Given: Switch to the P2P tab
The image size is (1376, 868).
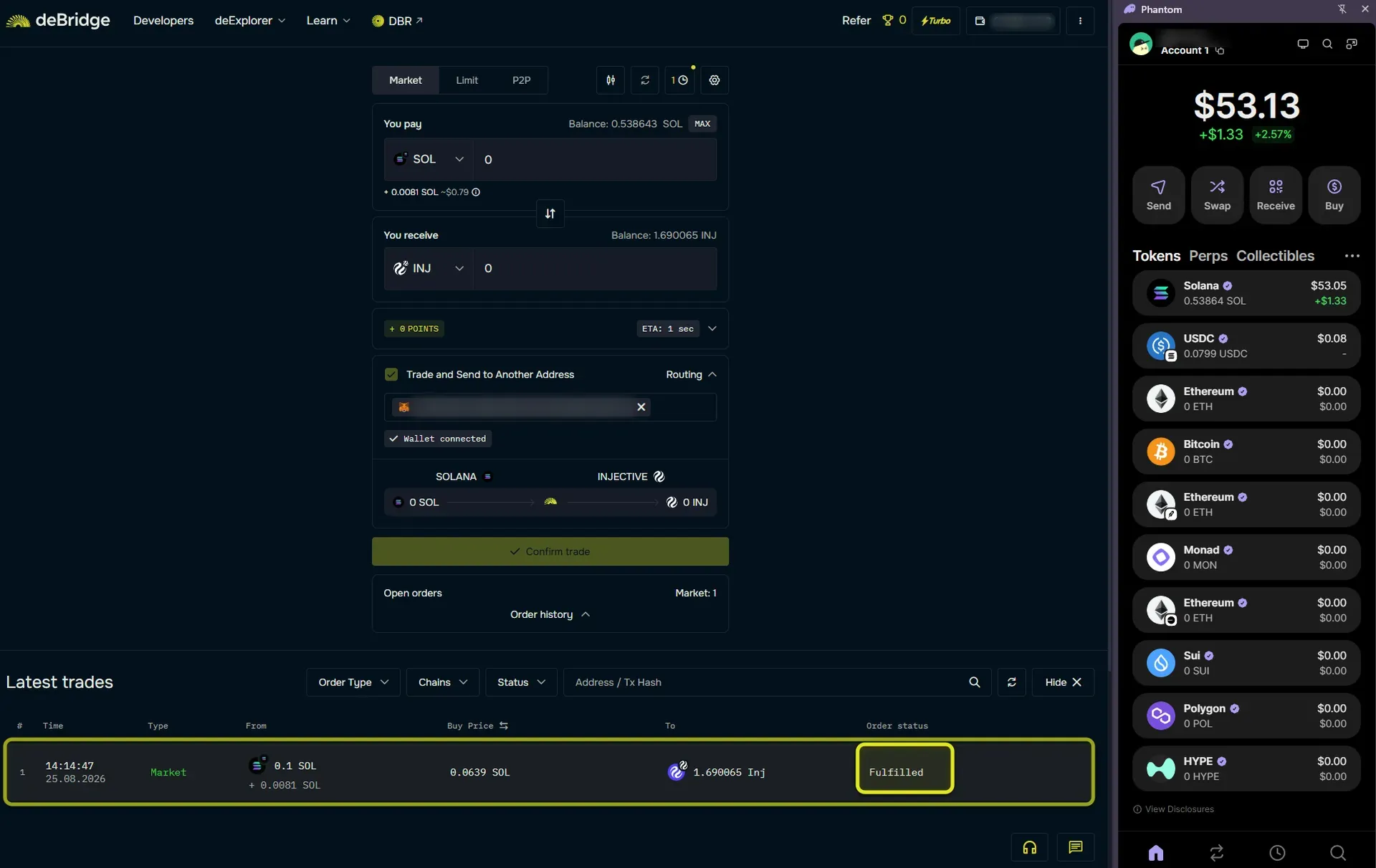Looking at the screenshot, I should [x=521, y=80].
